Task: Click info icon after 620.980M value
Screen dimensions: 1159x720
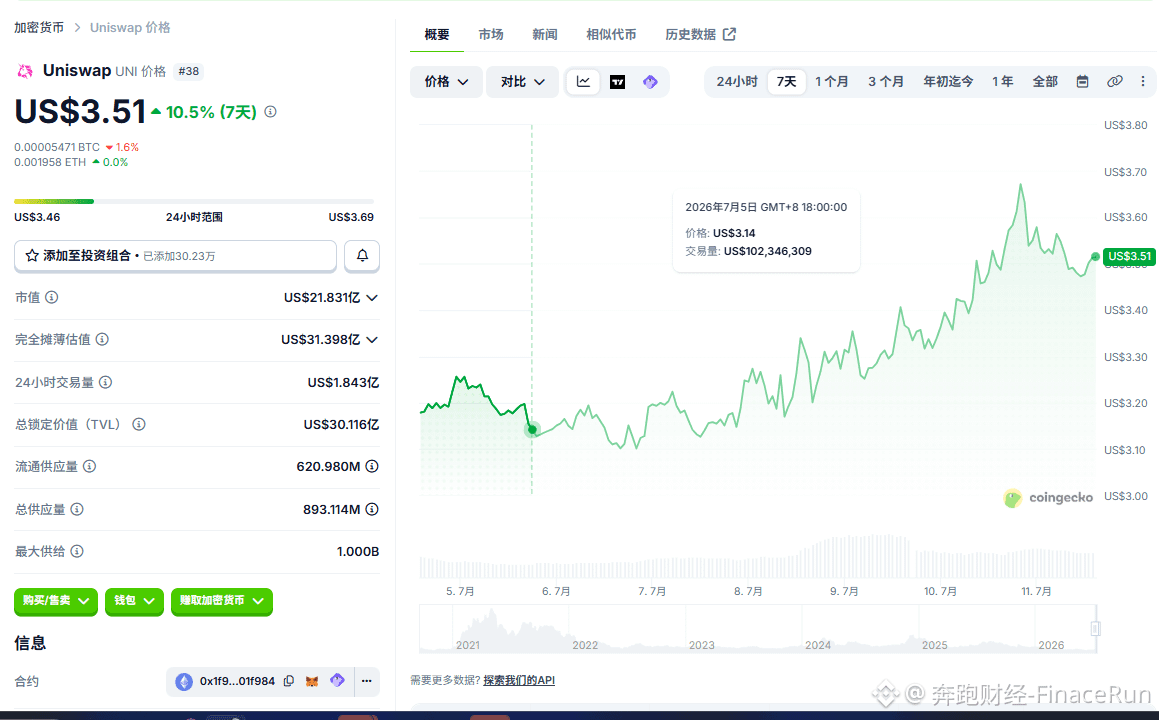Action: point(373,466)
